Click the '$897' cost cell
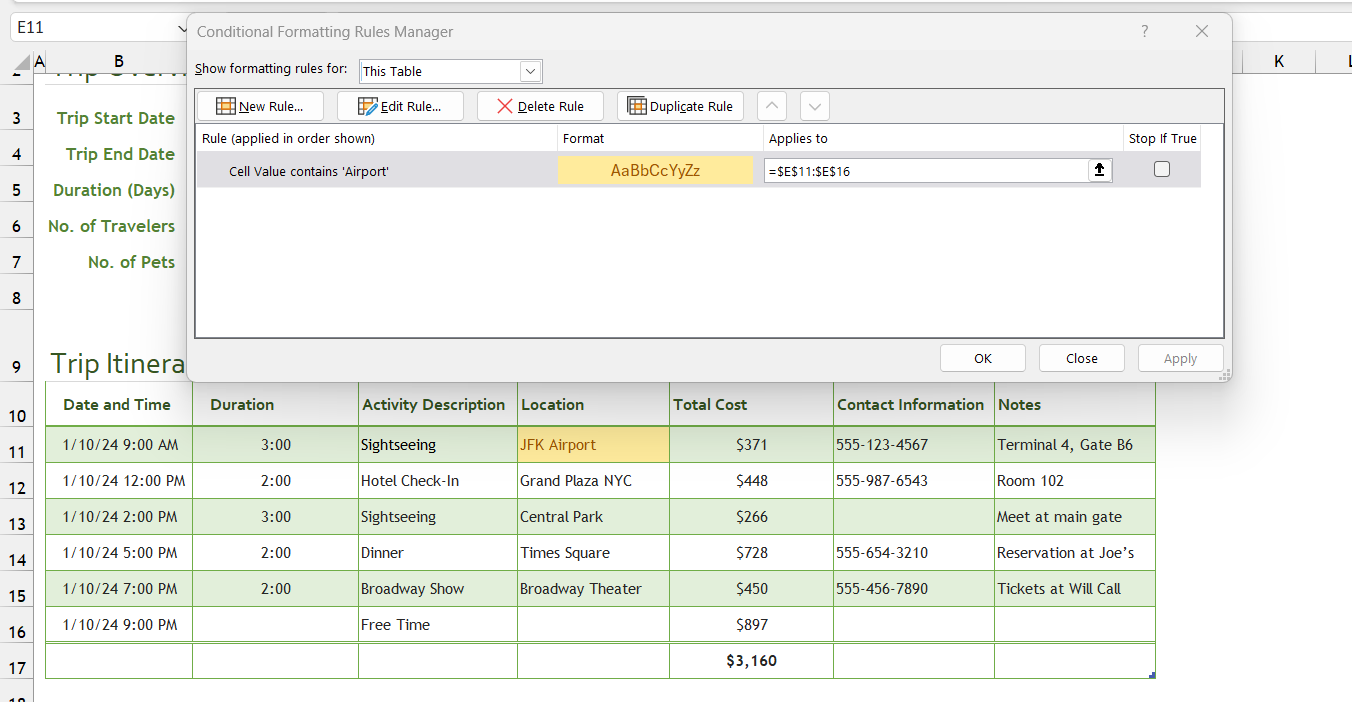The width and height of the screenshot is (1352, 702). click(x=752, y=625)
